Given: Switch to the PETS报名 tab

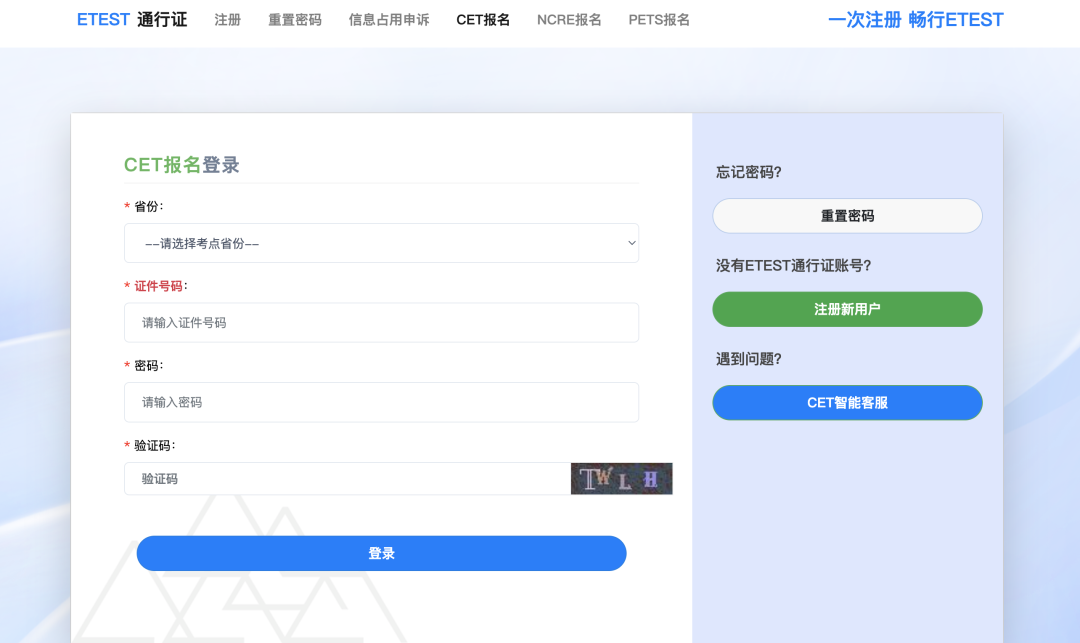Looking at the screenshot, I should (659, 19).
